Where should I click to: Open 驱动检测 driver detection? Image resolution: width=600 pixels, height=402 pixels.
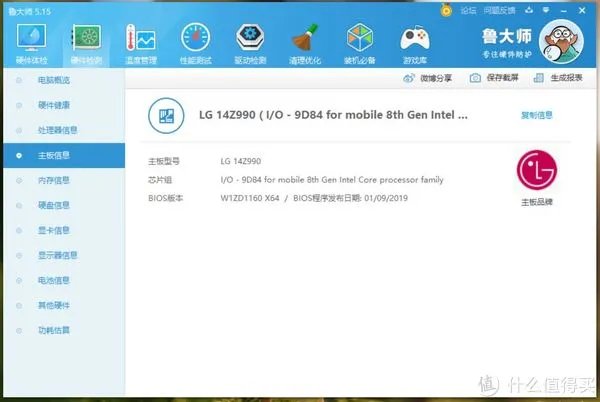[x=250, y=37]
